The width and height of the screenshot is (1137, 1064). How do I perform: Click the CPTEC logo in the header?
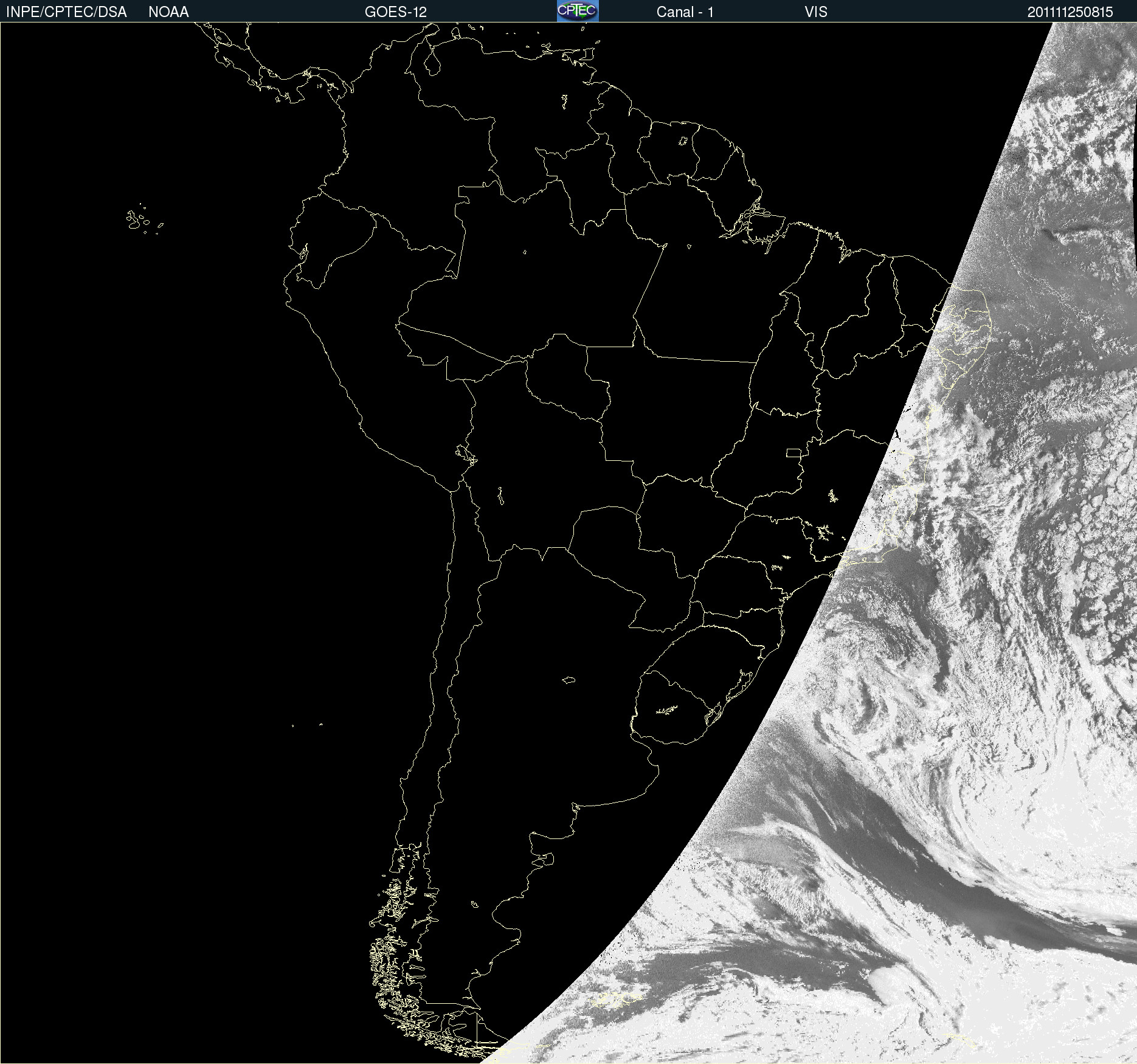[577, 11]
